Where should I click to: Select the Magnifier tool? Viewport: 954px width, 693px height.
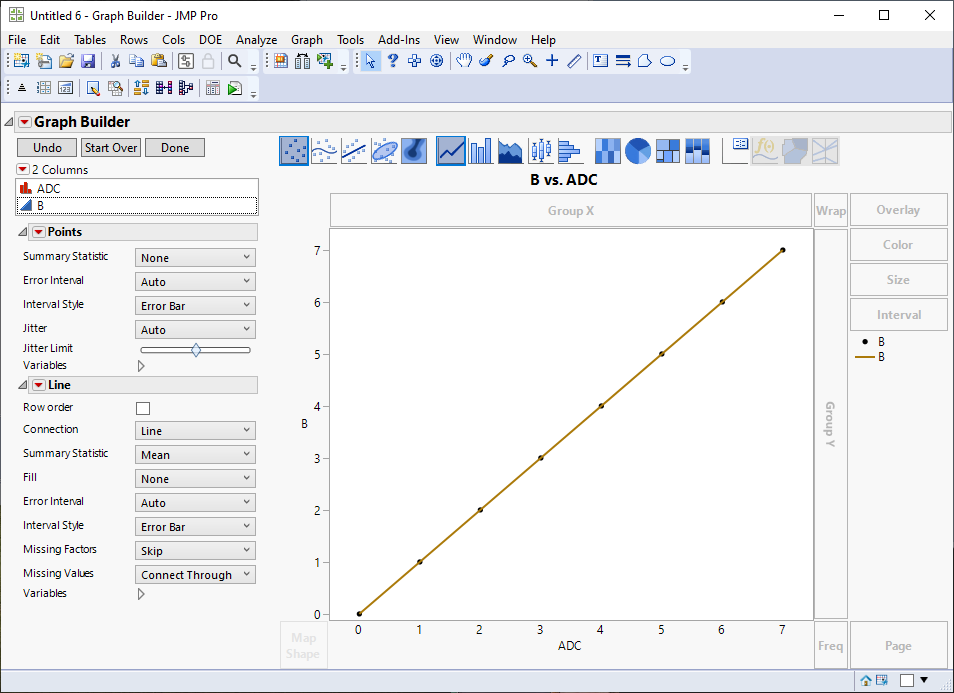(529, 61)
